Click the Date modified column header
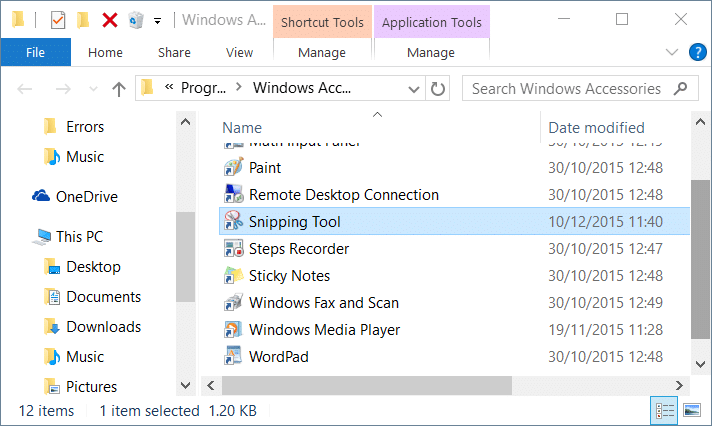 click(x=596, y=128)
